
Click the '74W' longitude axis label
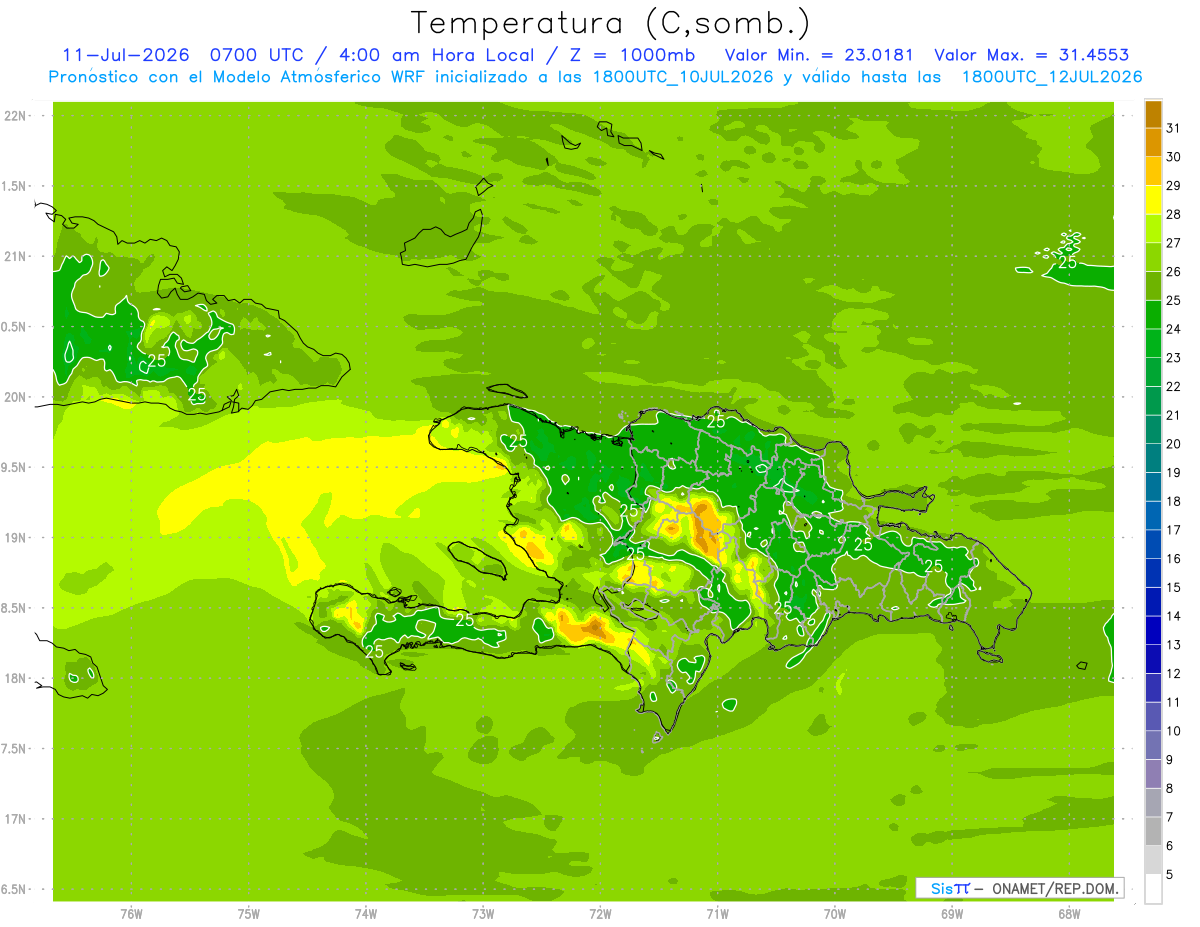[x=366, y=913]
